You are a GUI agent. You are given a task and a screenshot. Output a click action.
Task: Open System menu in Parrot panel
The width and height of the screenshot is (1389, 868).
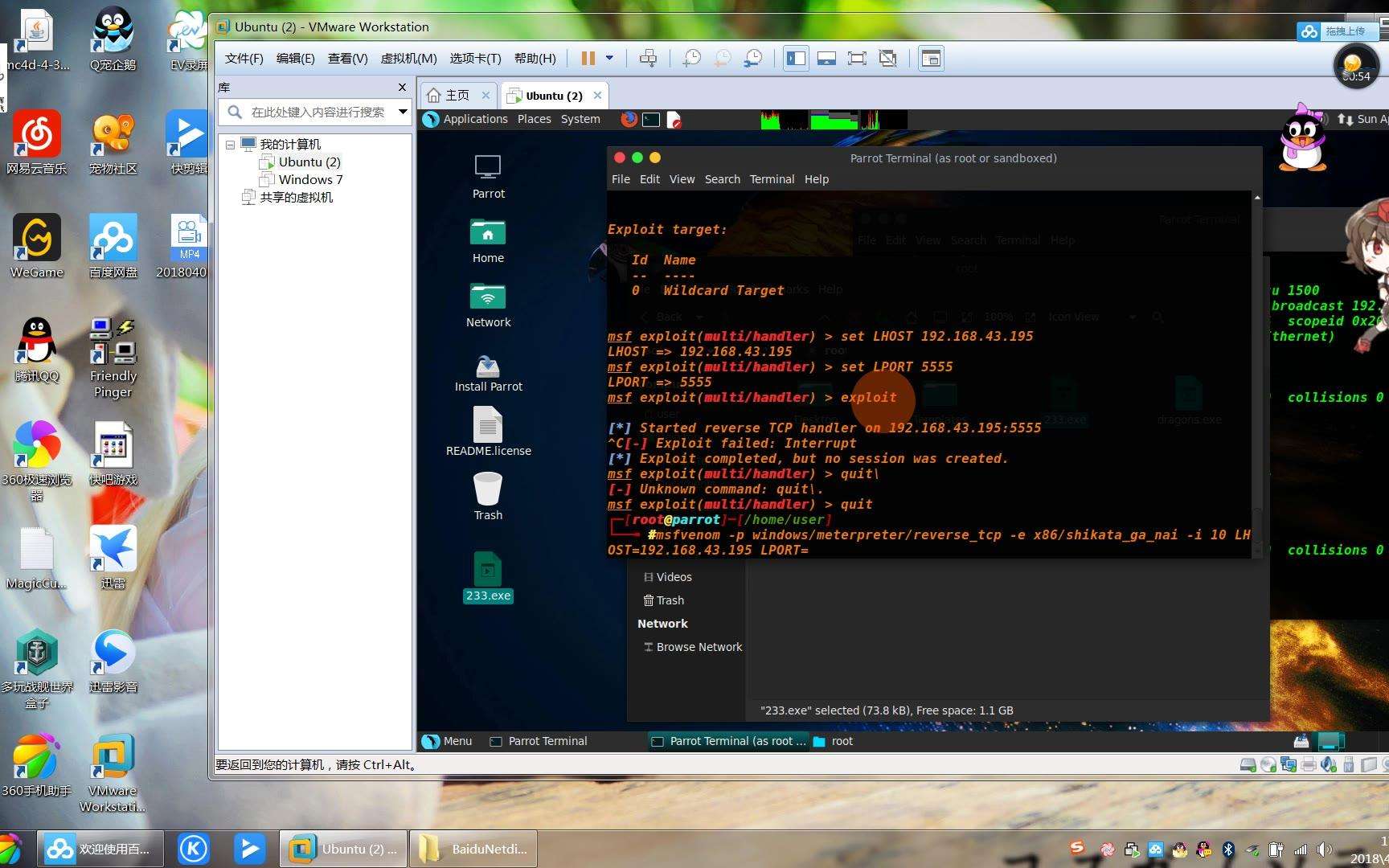click(580, 119)
